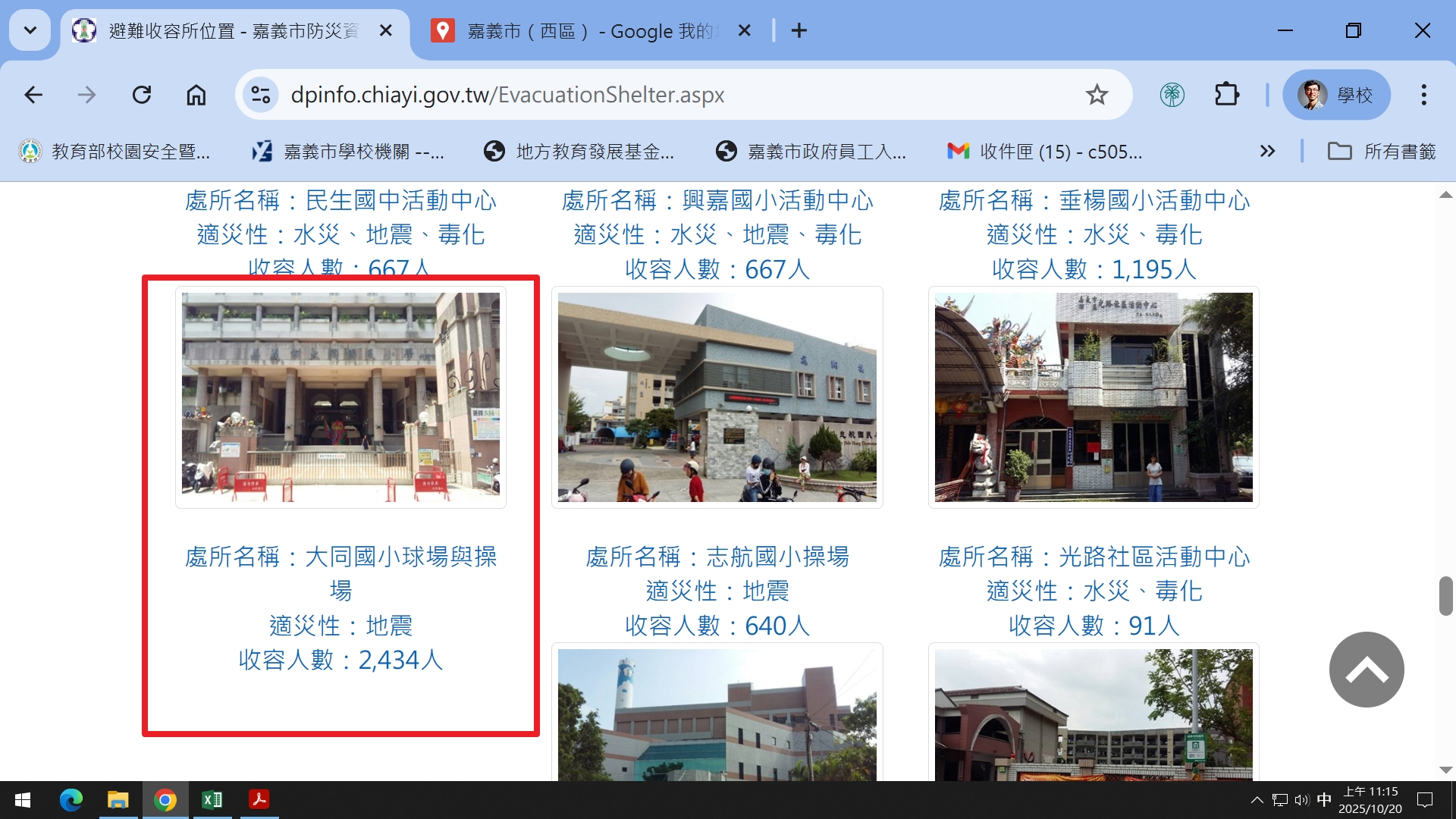The width and height of the screenshot is (1456, 819).
Task: Open 大同國小 shelter photo thumbnail
Action: [x=340, y=397]
